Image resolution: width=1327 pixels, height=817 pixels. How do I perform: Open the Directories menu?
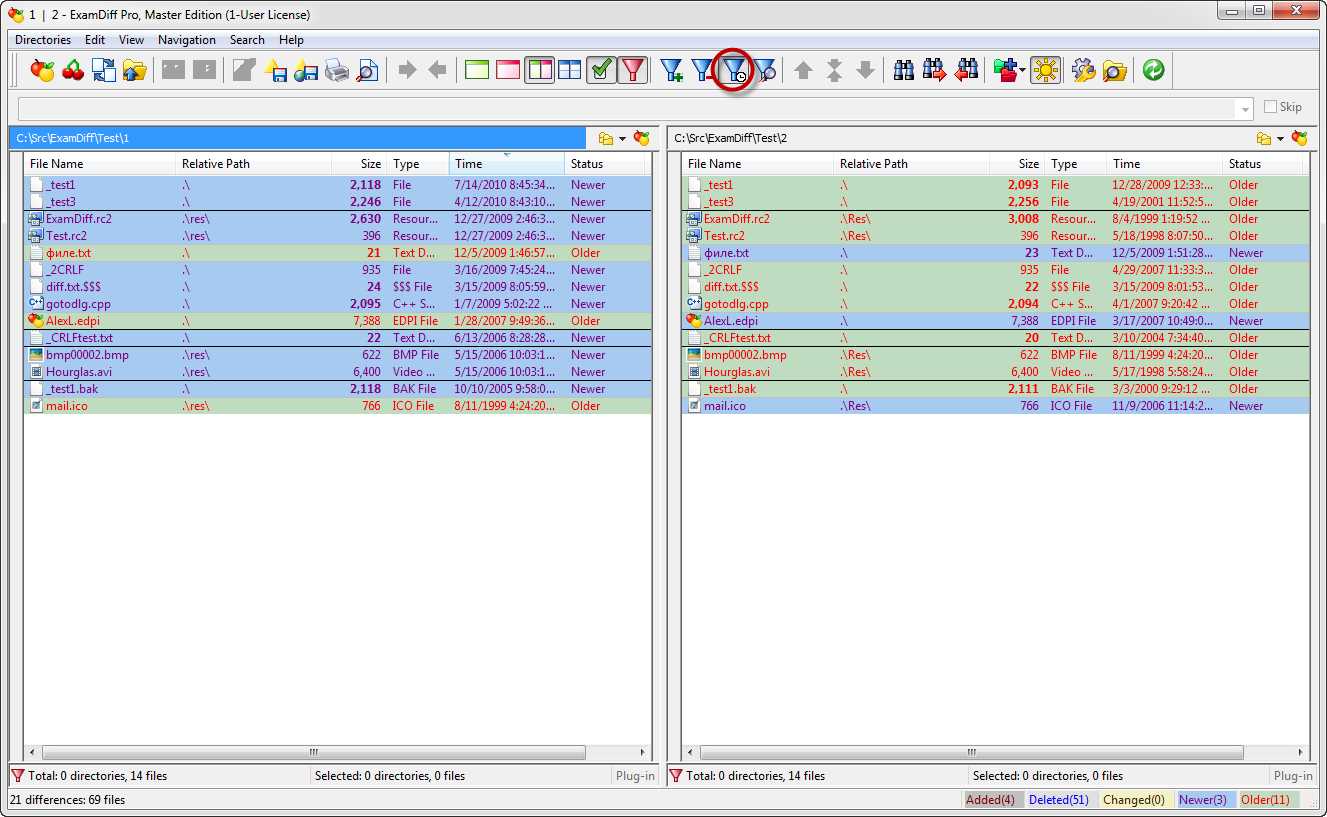[43, 40]
